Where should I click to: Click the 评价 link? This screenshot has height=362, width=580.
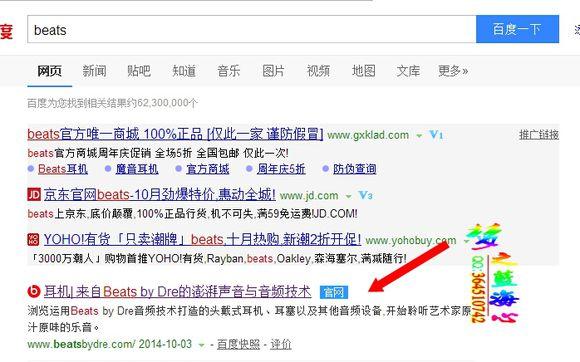(281, 344)
